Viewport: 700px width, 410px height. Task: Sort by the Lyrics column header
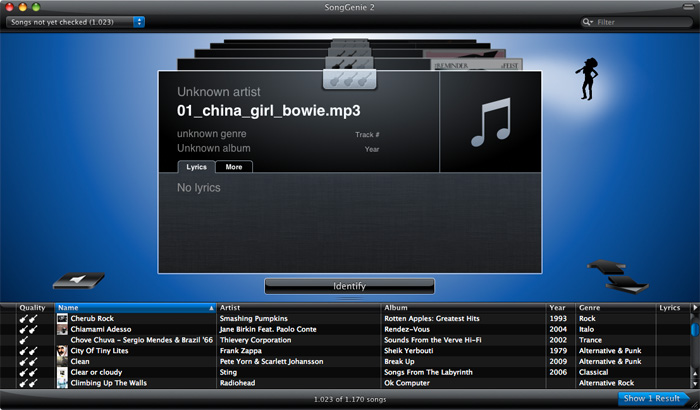tap(673, 308)
